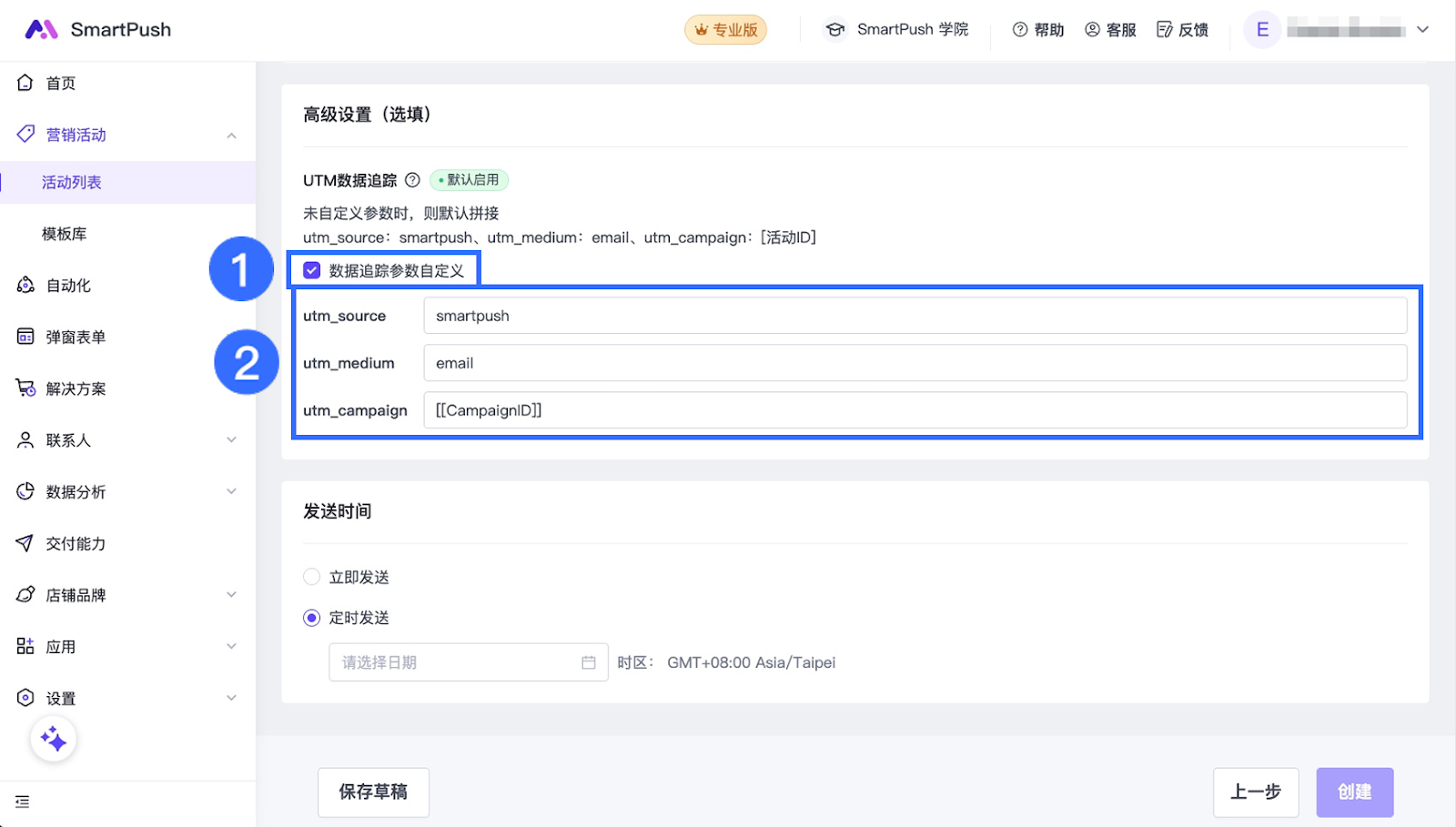The height and width of the screenshot is (827, 1456).
Task: Open the calendar icon in date picker
Action: (x=589, y=663)
